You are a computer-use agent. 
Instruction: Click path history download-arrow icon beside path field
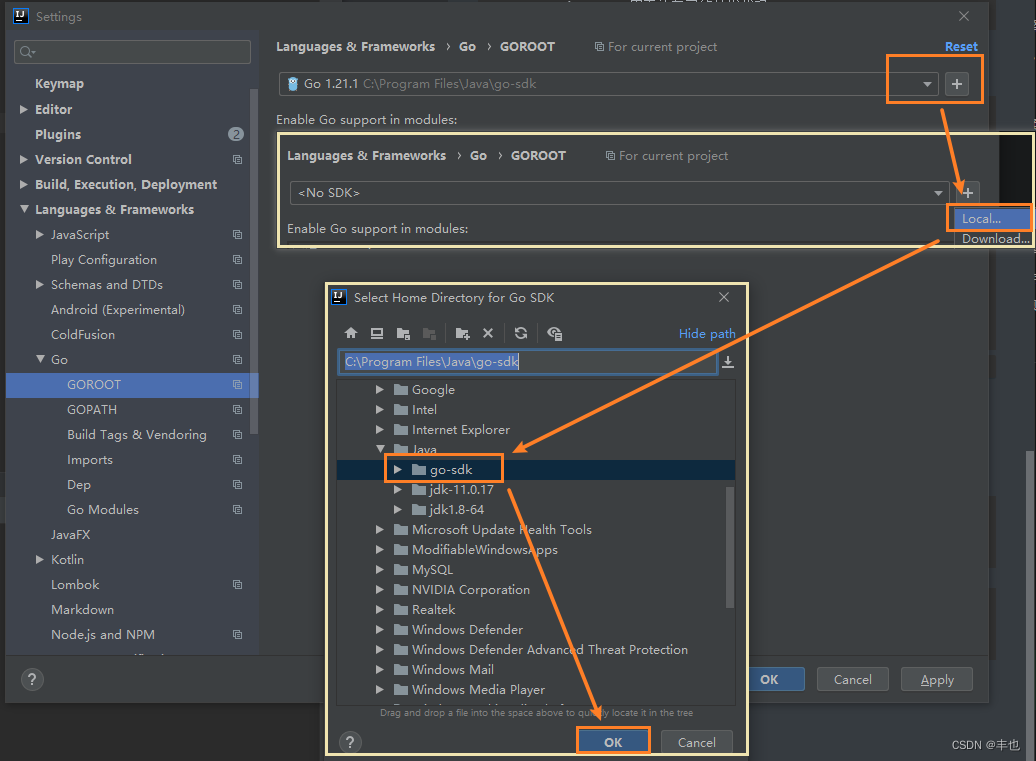tap(727, 362)
